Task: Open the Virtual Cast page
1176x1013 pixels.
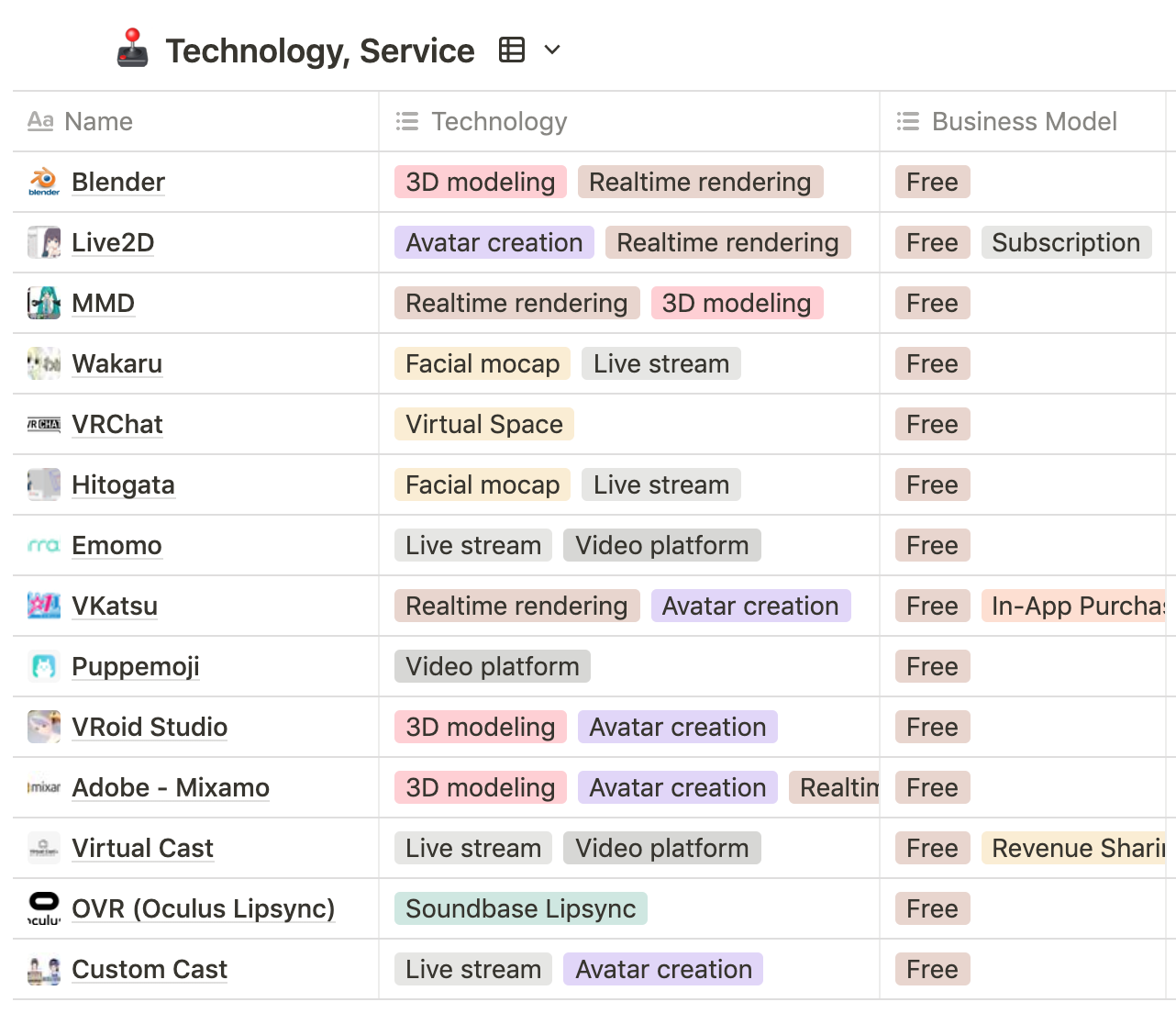Action: tap(142, 848)
